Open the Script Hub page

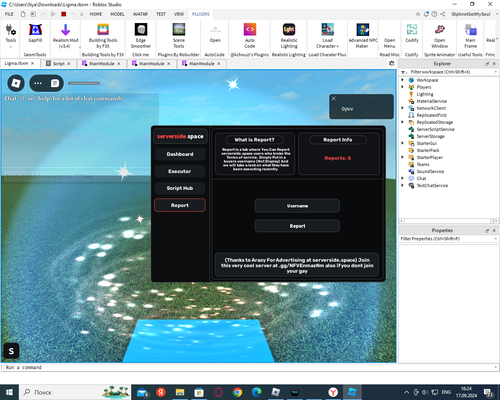tap(180, 188)
